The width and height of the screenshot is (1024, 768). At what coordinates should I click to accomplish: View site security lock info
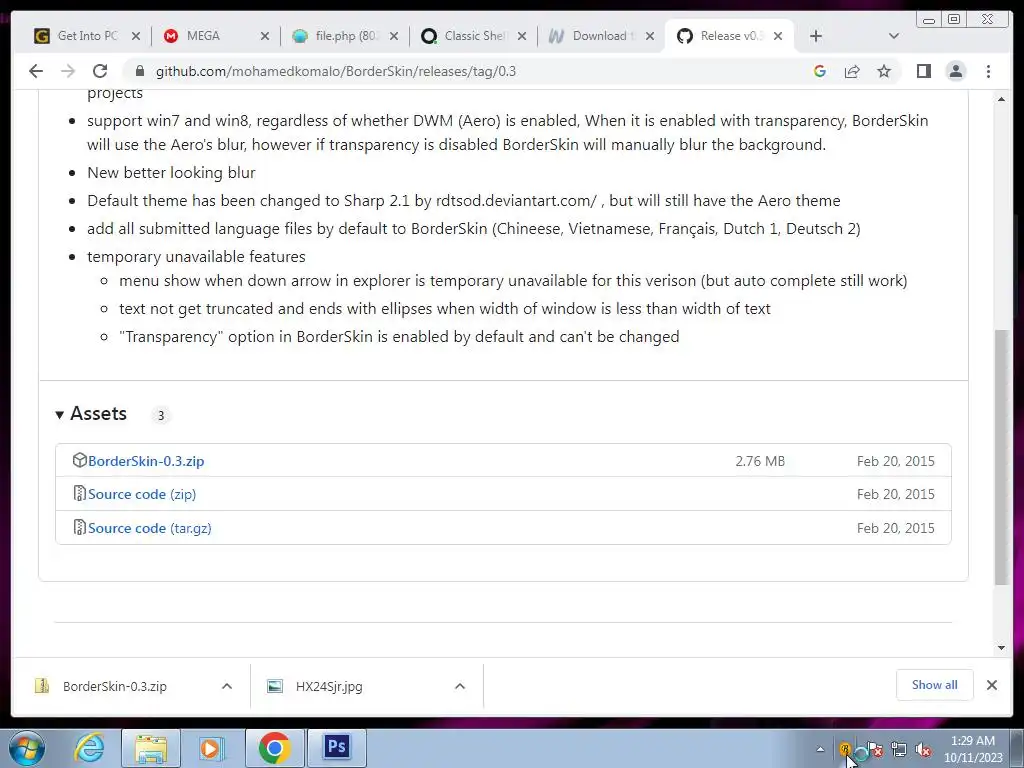[x=139, y=71]
